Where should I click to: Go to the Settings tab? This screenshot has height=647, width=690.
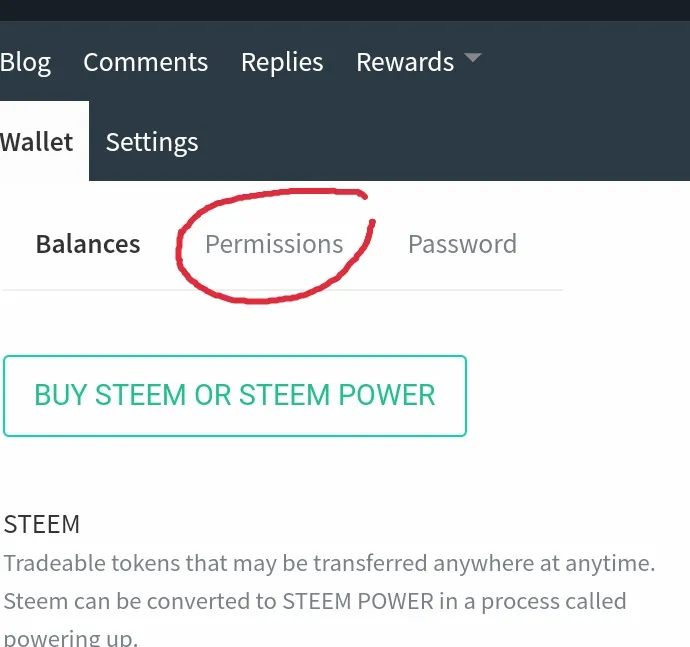click(x=152, y=143)
